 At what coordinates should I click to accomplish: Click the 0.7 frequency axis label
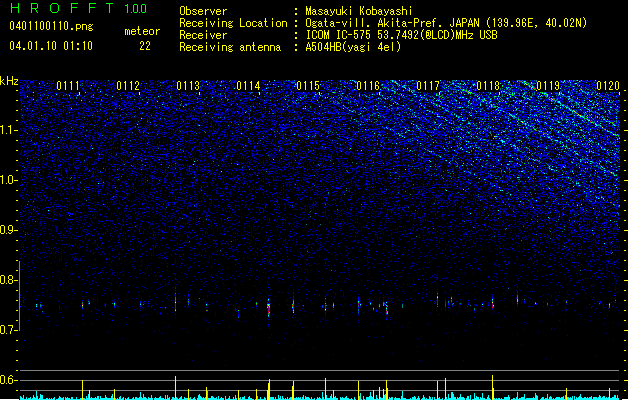(x=8, y=330)
